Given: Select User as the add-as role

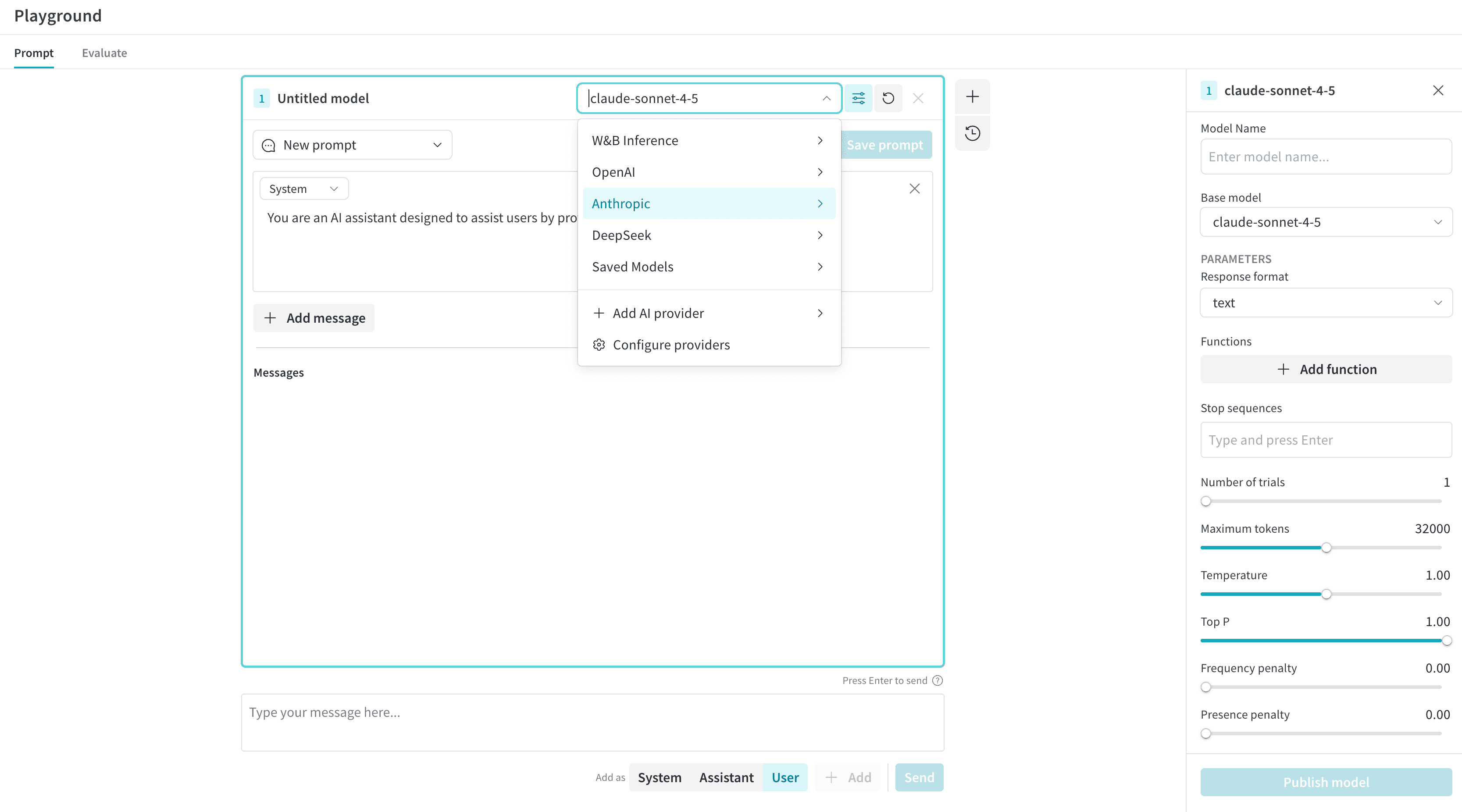Looking at the screenshot, I should (785, 777).
